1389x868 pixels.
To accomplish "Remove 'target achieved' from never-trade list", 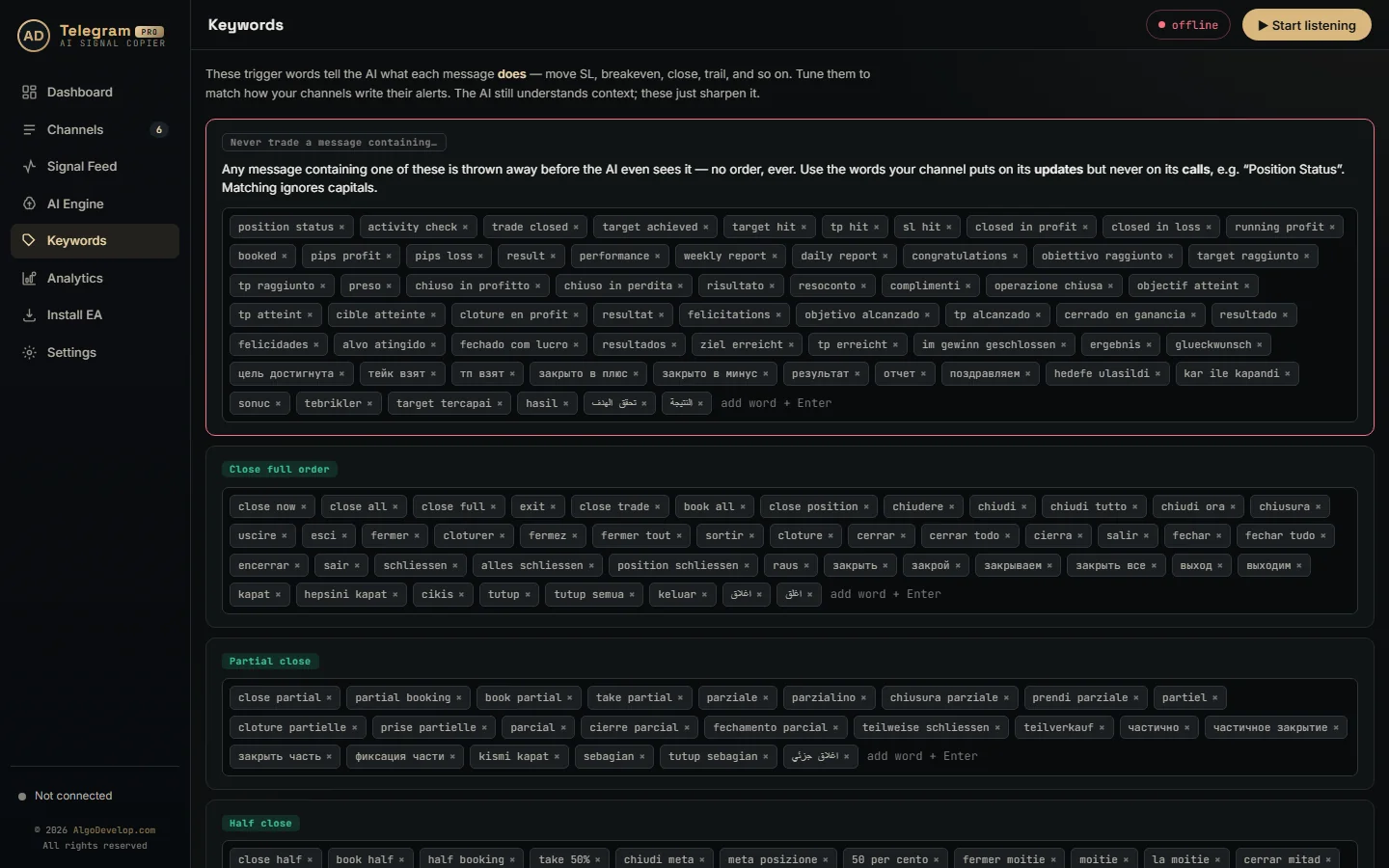I will tap(705, 228).
